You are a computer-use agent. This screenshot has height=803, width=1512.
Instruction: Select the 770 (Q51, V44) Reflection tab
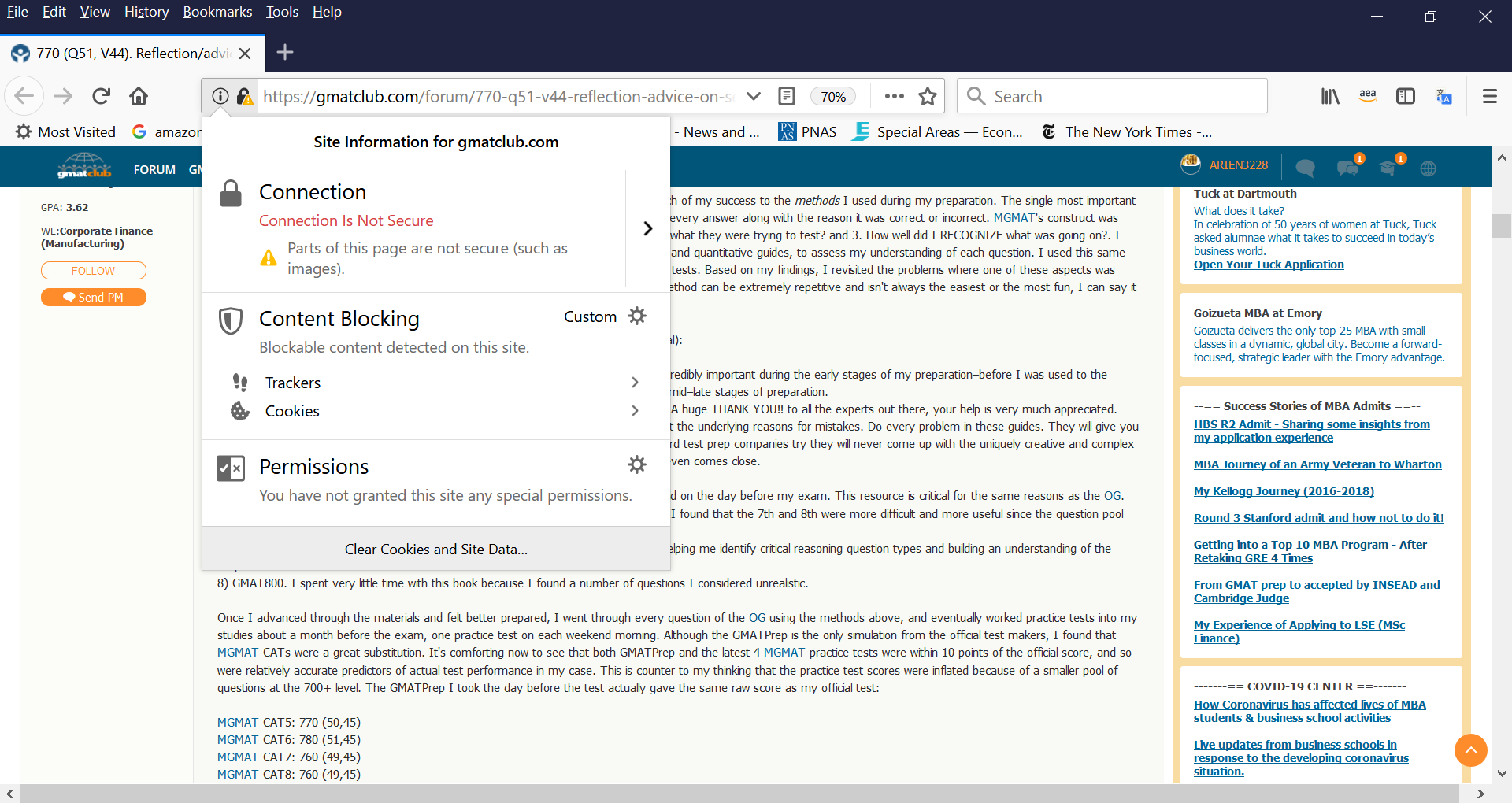132,53
